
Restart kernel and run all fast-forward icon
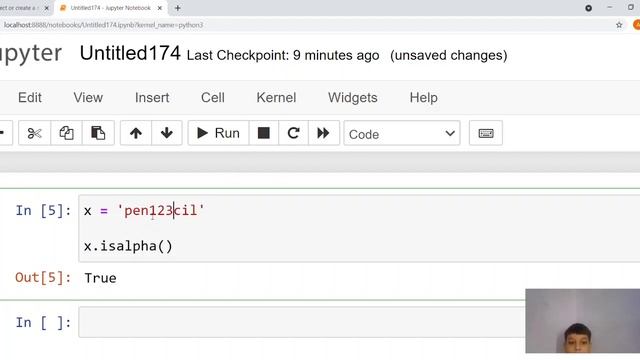[x=323, y=133]
